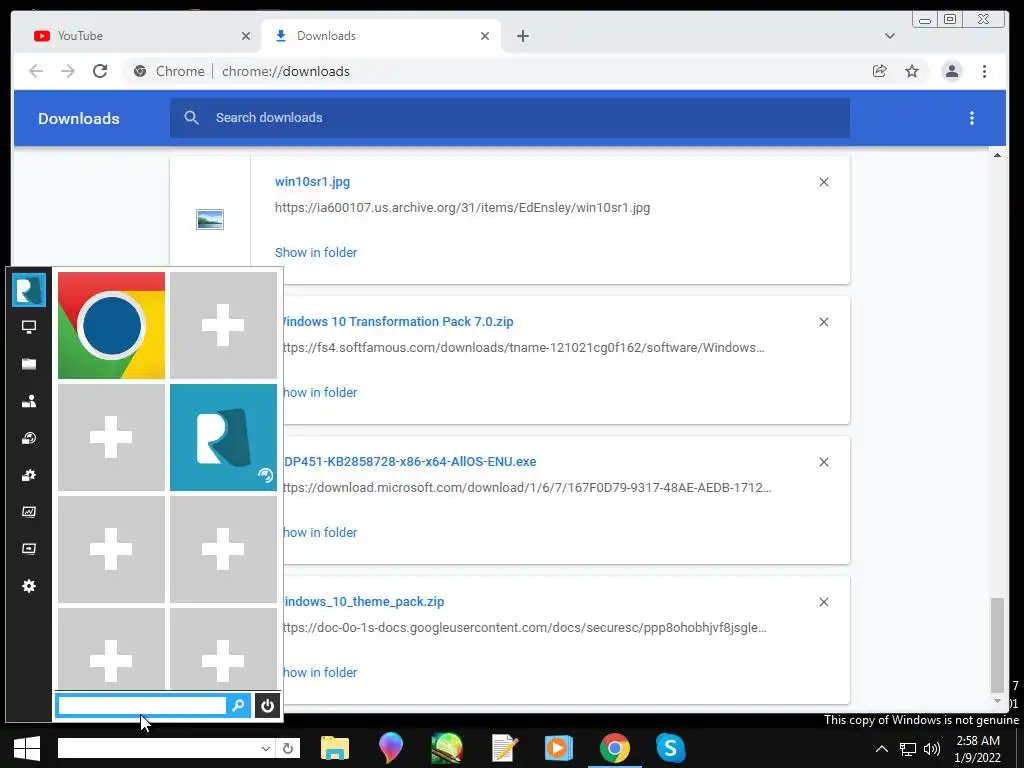Image resolution: width=1024 pixels, height=768 pixels.
Task: Open the win10sr1.jpg download link
Action: pos(312,182)
